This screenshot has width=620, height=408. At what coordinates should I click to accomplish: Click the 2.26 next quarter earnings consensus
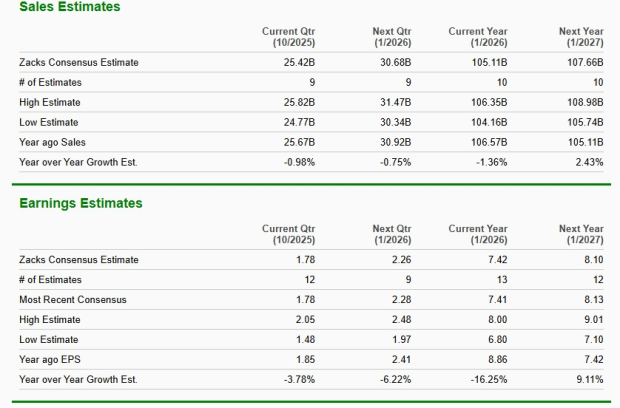click(x=401, y=260)
